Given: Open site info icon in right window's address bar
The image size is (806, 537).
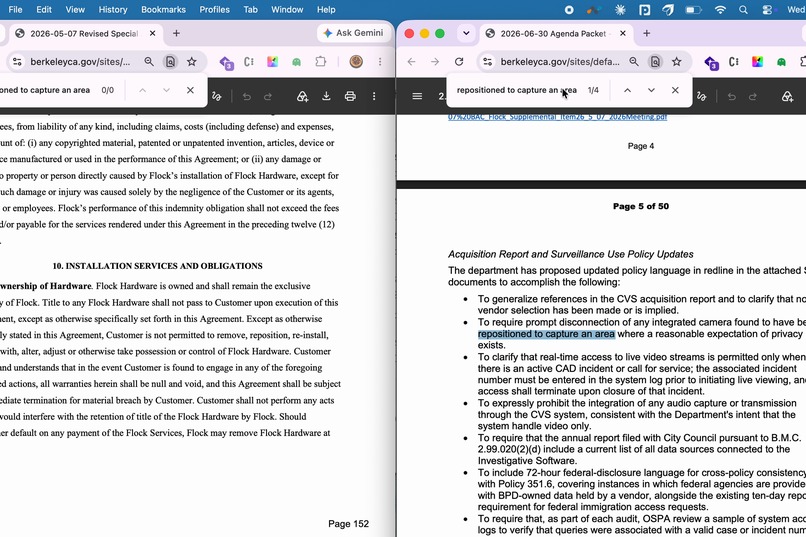Looking at the screenshot, I should click(487, 62).
